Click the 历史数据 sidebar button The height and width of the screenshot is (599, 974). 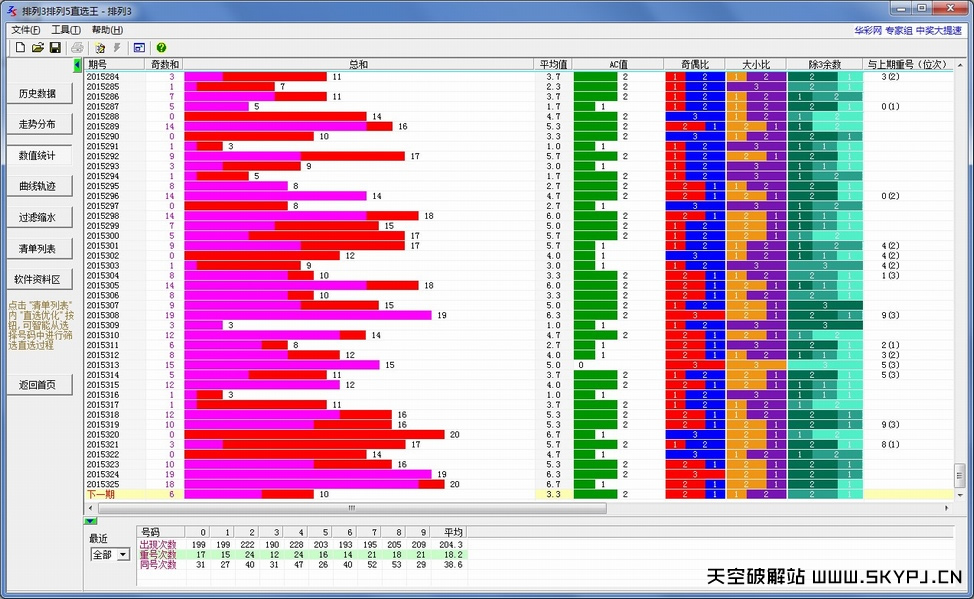pyautogui.click(x=38, y=94)
